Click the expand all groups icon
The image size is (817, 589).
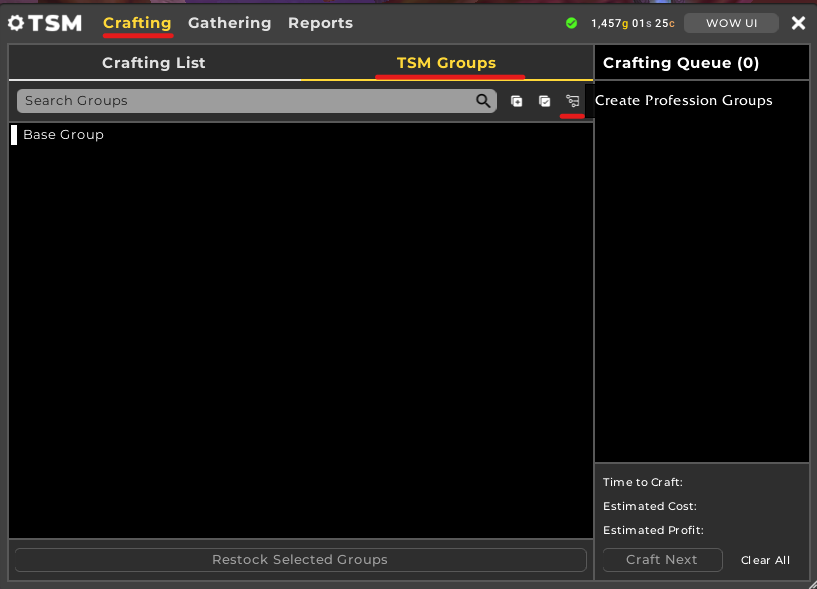[516, 101]
